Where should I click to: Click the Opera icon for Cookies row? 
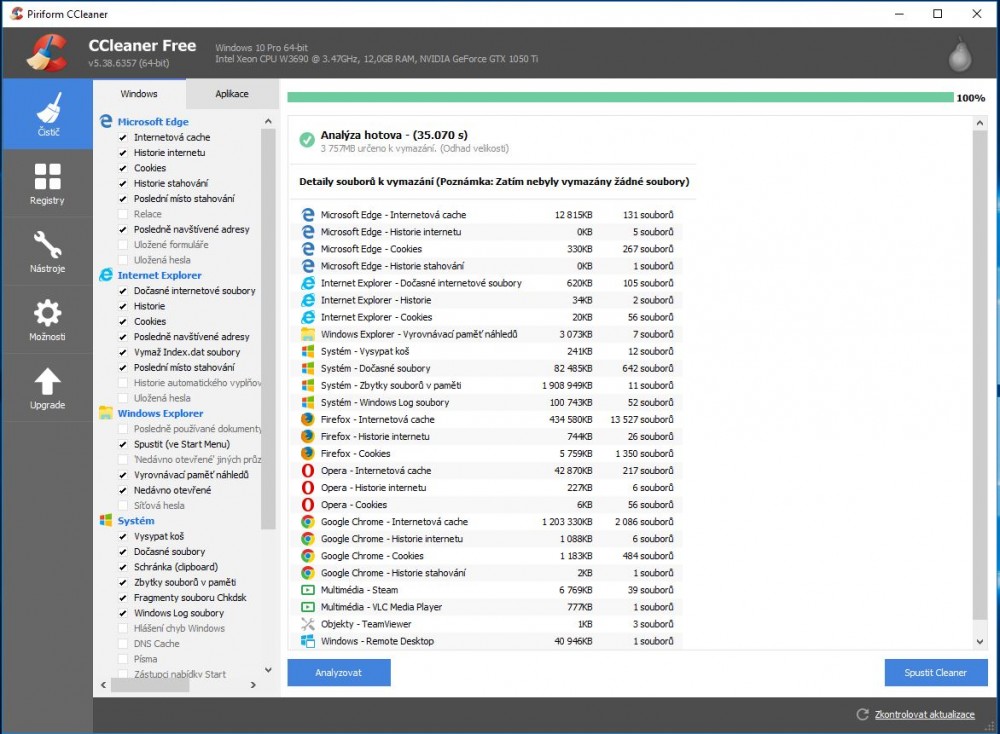(308, 505)
